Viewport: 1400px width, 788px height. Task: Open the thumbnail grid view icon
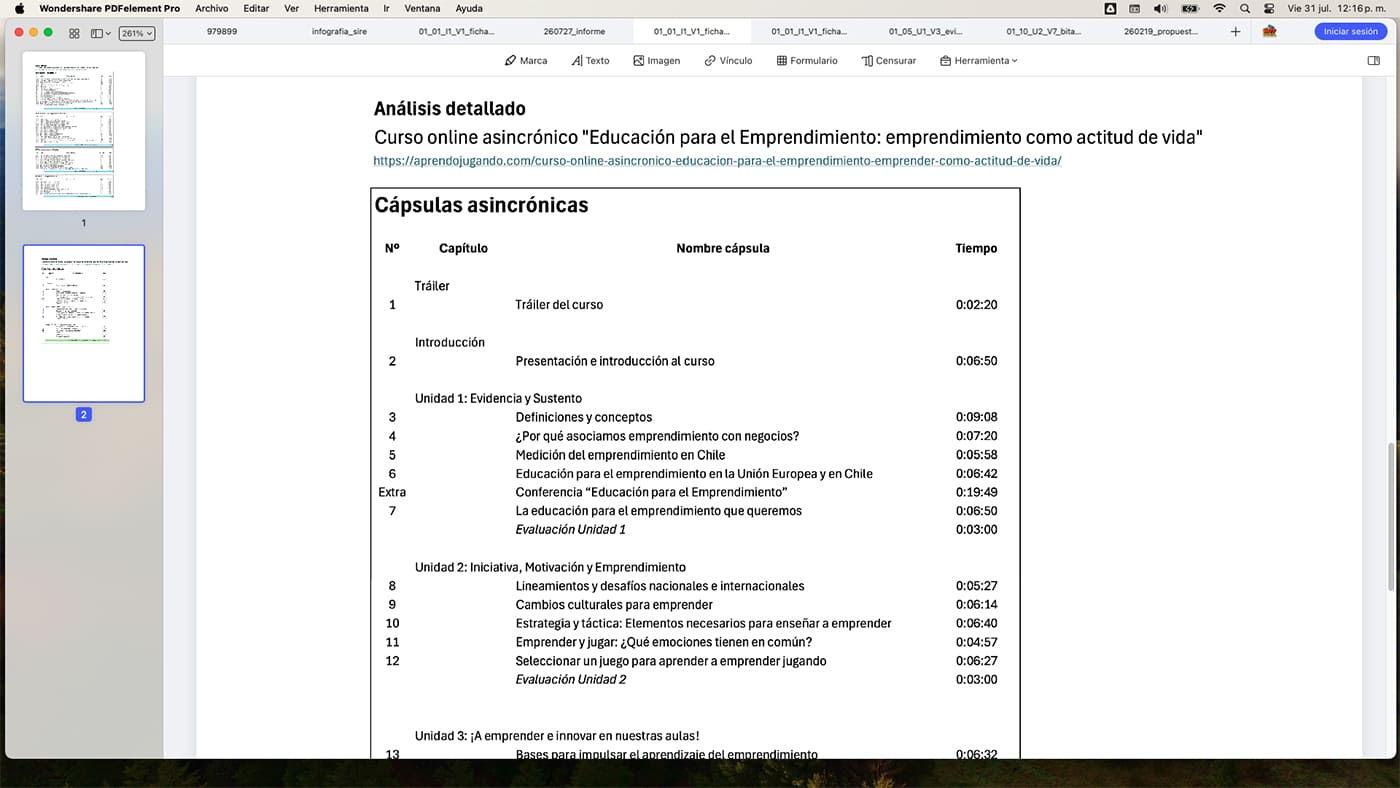pyautogui.click(x=74, y=33)
